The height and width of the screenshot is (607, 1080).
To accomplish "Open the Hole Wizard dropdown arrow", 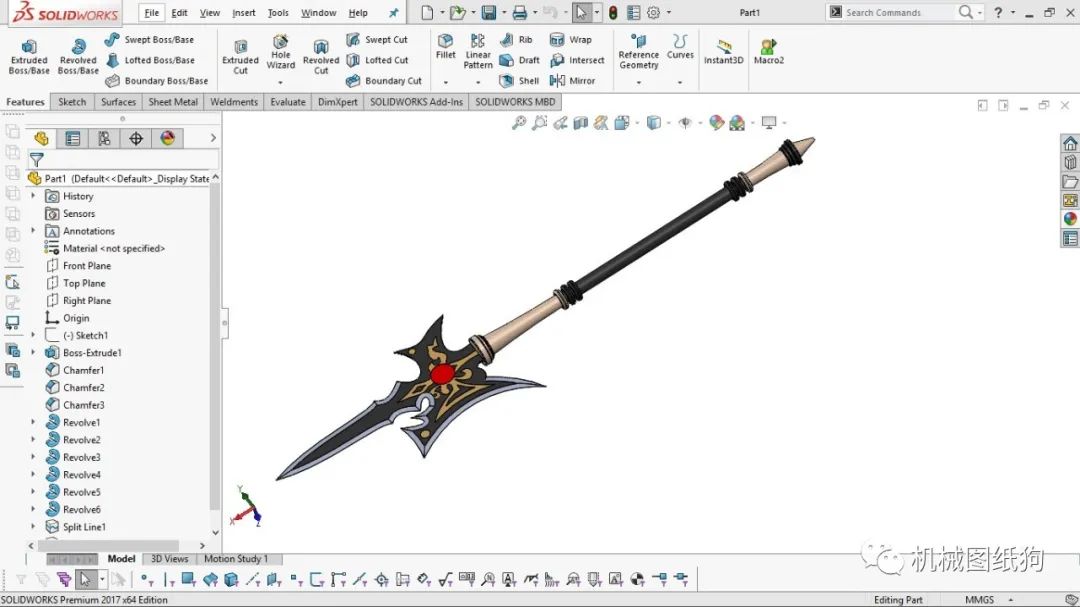I will (x=280, y=83).
